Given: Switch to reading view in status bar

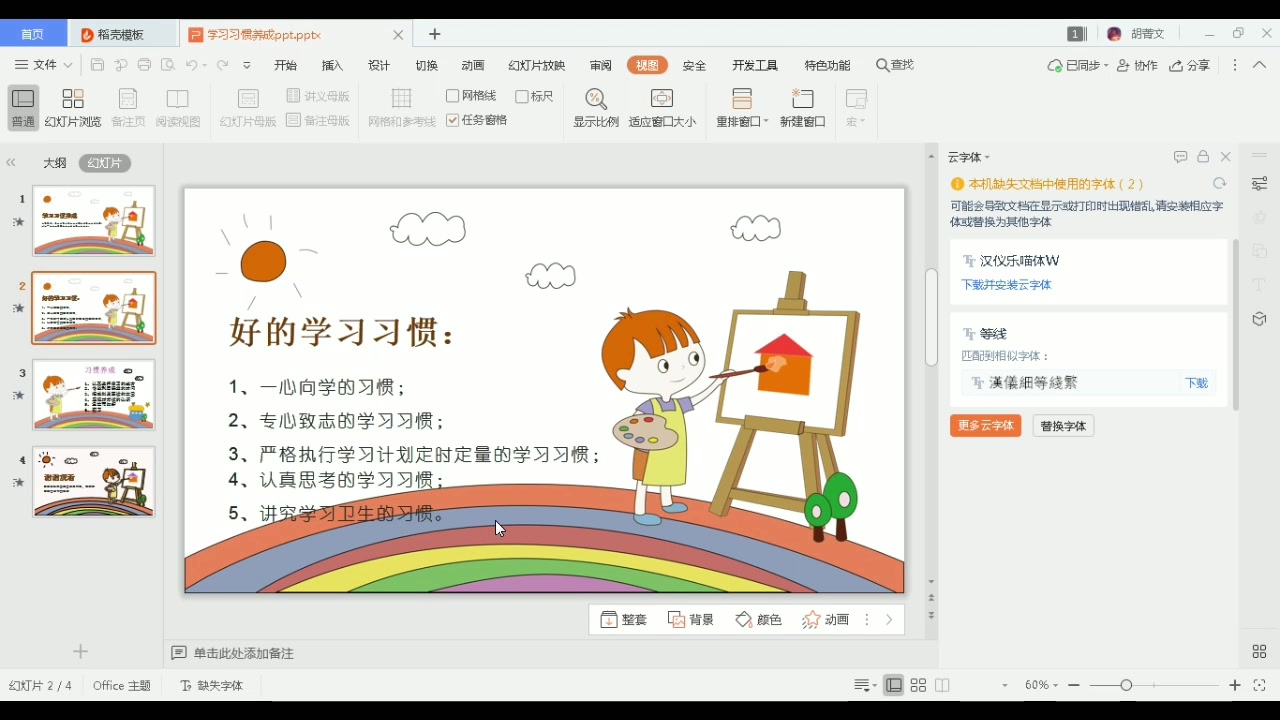Looking at the screenshot, I should (942, 685).
